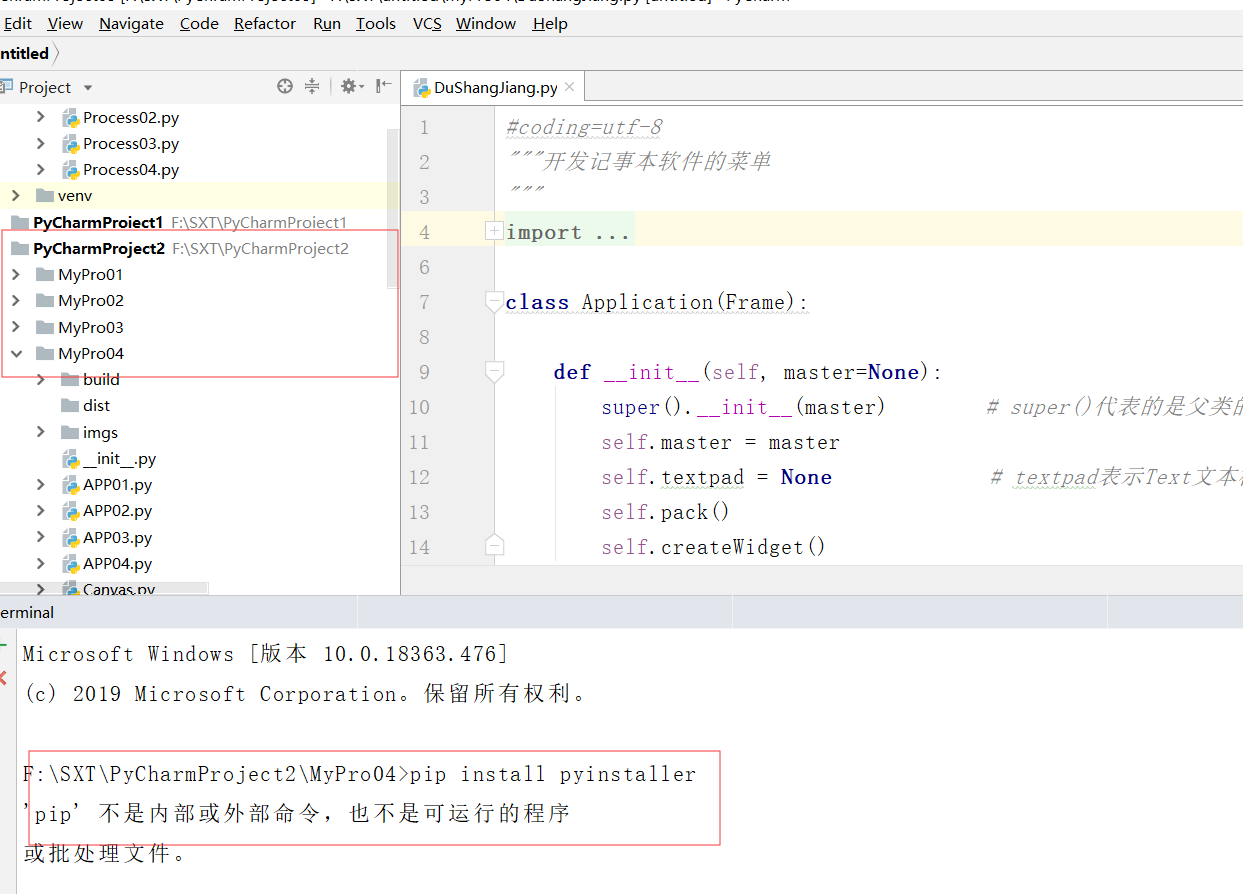Expand the MyPro02 folder

(x=16, y=300)
